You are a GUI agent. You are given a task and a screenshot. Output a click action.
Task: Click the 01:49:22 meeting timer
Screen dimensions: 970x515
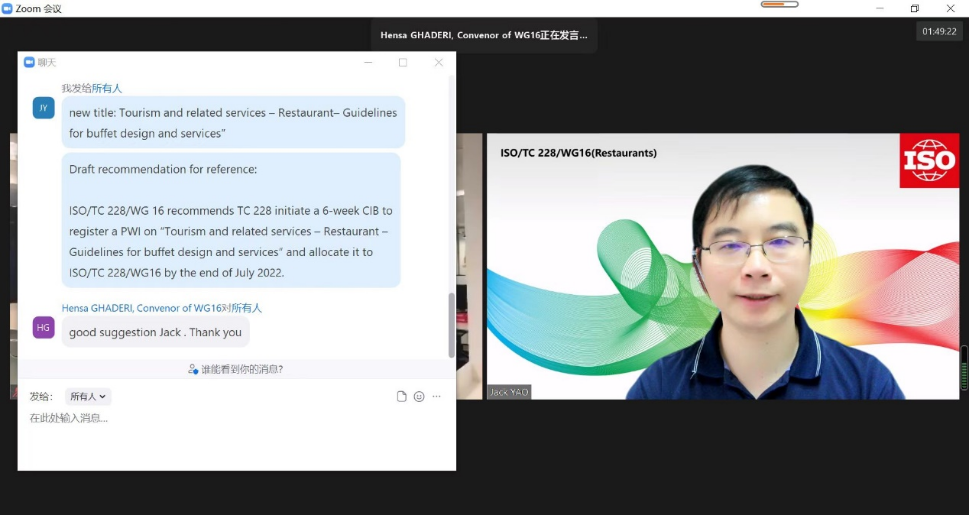[939, 31]
